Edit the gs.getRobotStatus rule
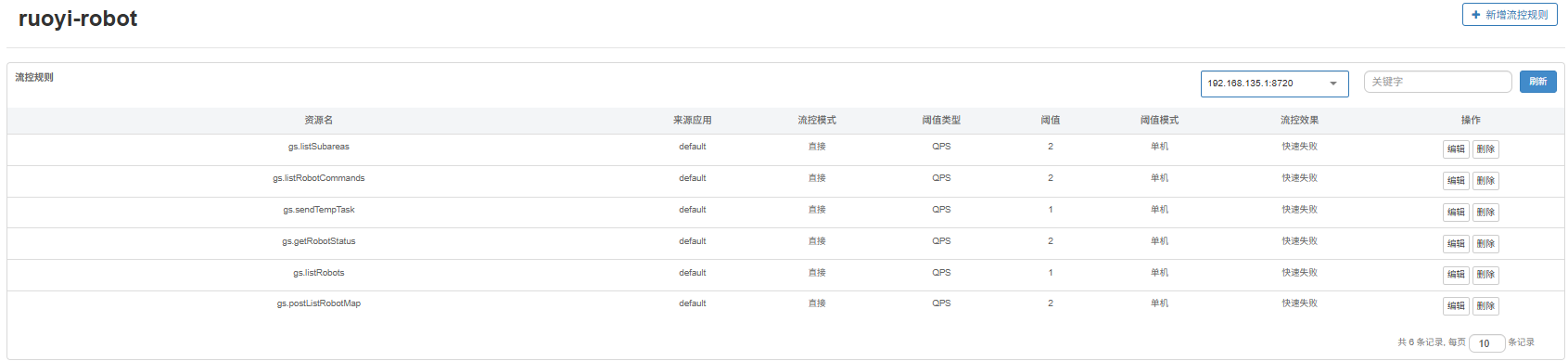This screenshot has height=361, width=1568. point(1456,244)
